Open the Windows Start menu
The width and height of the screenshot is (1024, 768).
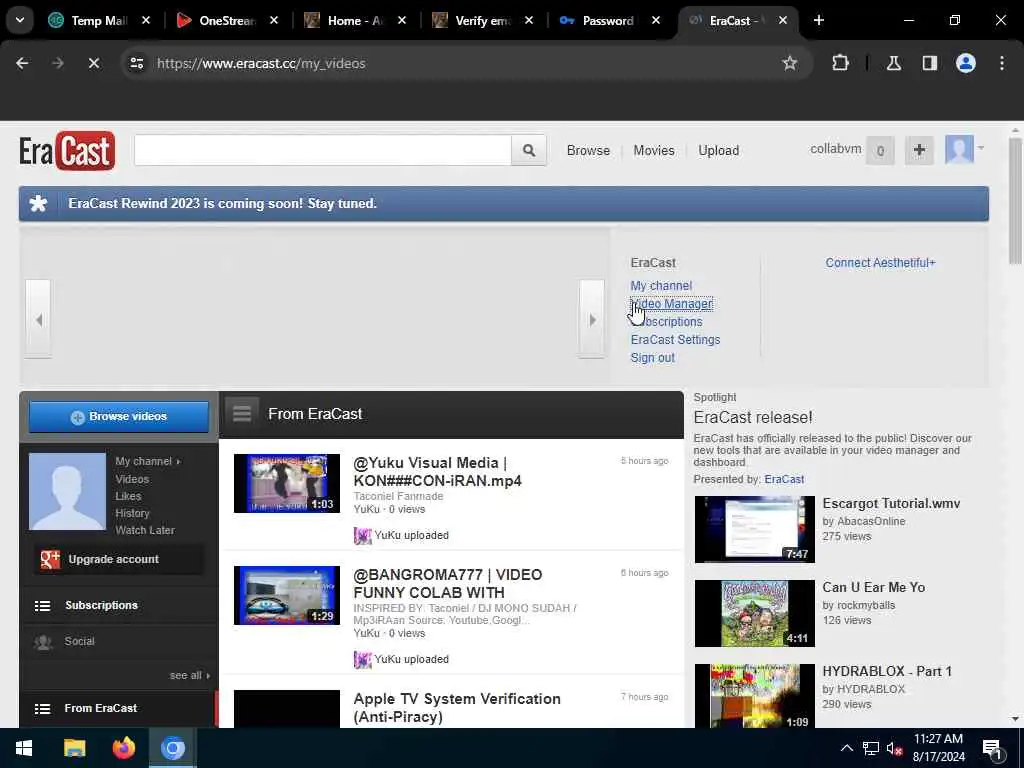pyautogui.click(x=24, y=748)
